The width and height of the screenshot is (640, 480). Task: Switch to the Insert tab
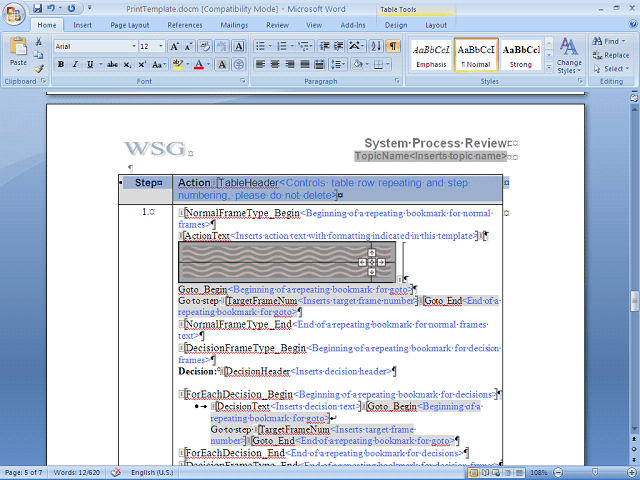pos(82,25)
